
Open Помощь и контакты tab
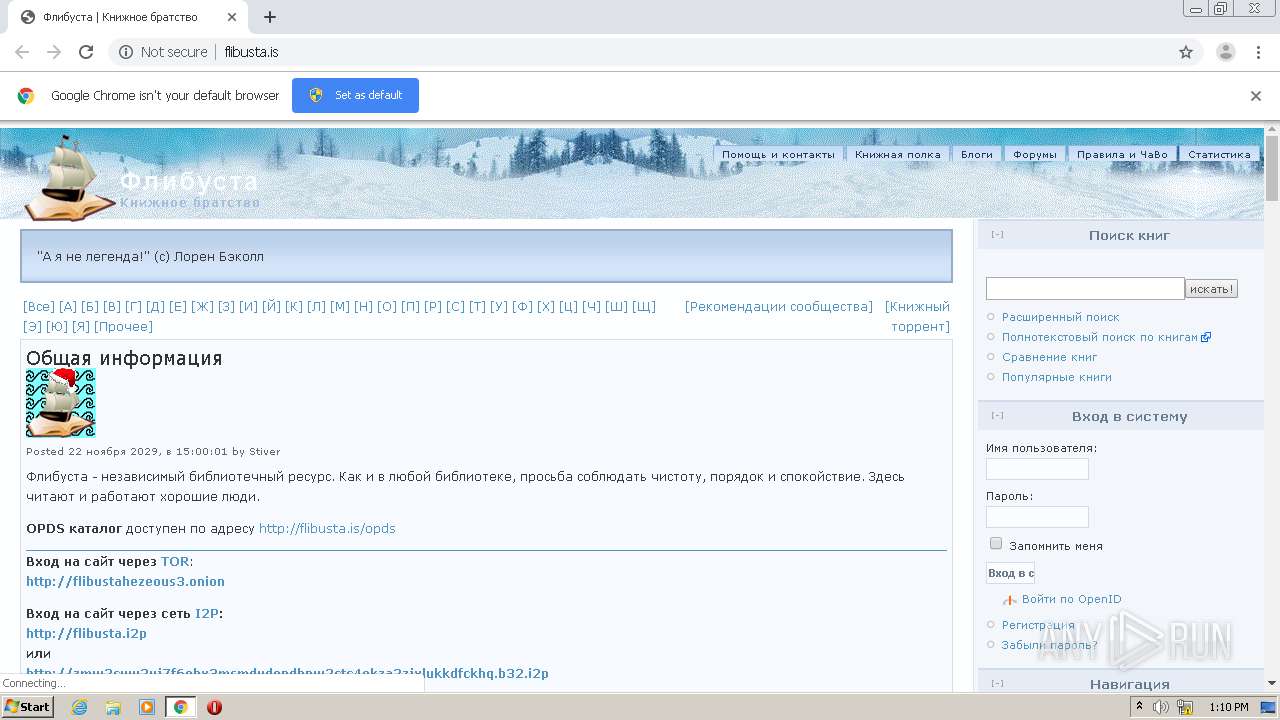(778, 154)
